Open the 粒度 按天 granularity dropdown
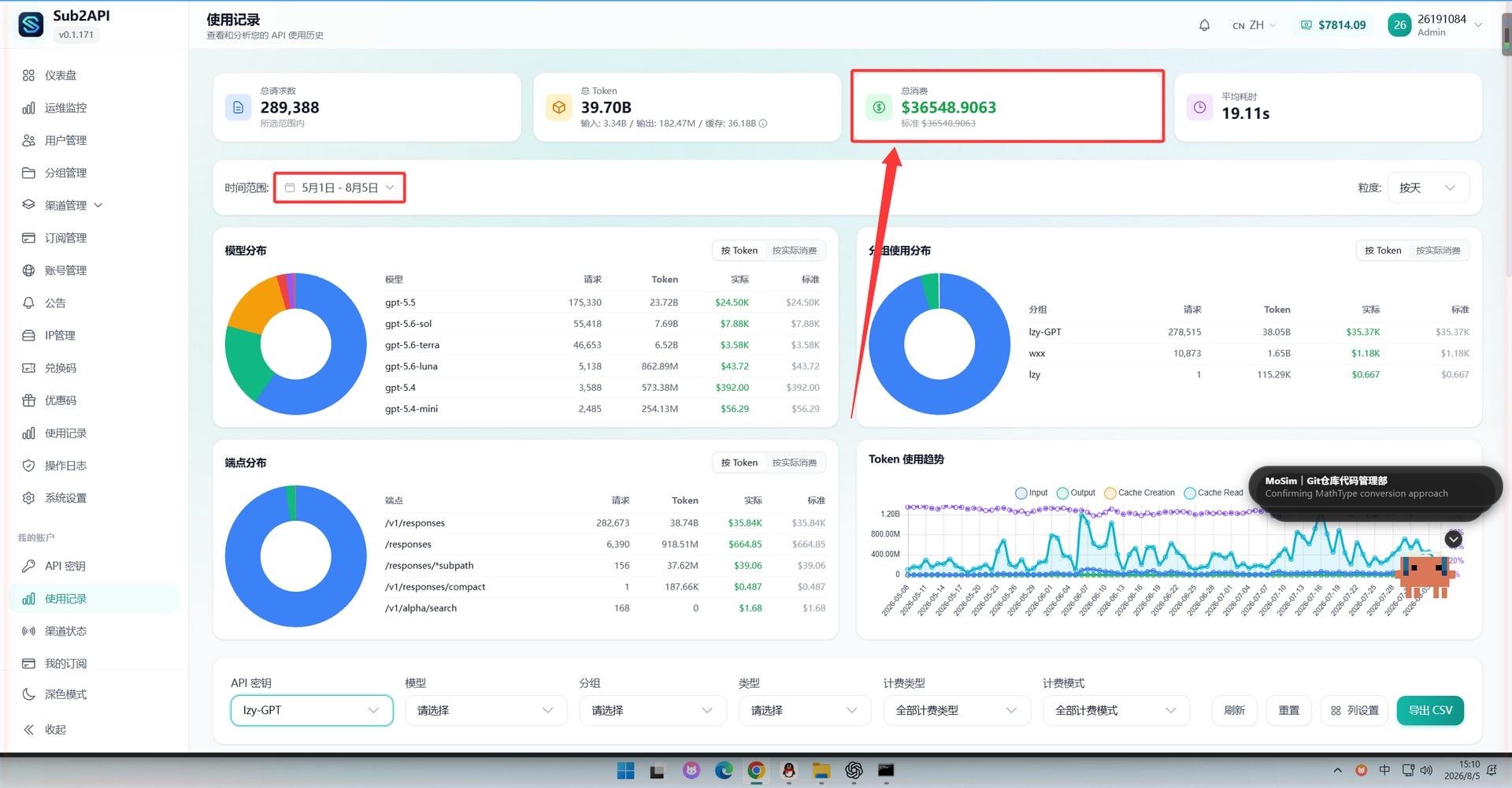The height and width of the screenshot is (788, 1512). 1428,188
